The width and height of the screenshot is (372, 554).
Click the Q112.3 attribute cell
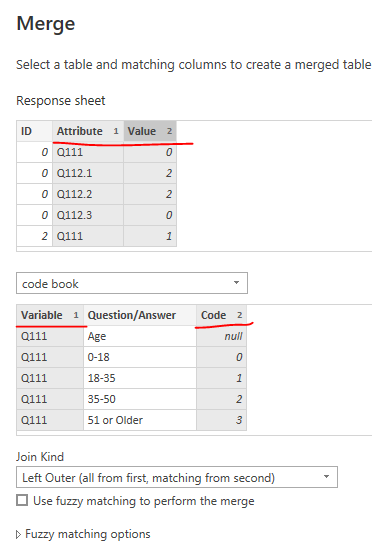(88, 215)
